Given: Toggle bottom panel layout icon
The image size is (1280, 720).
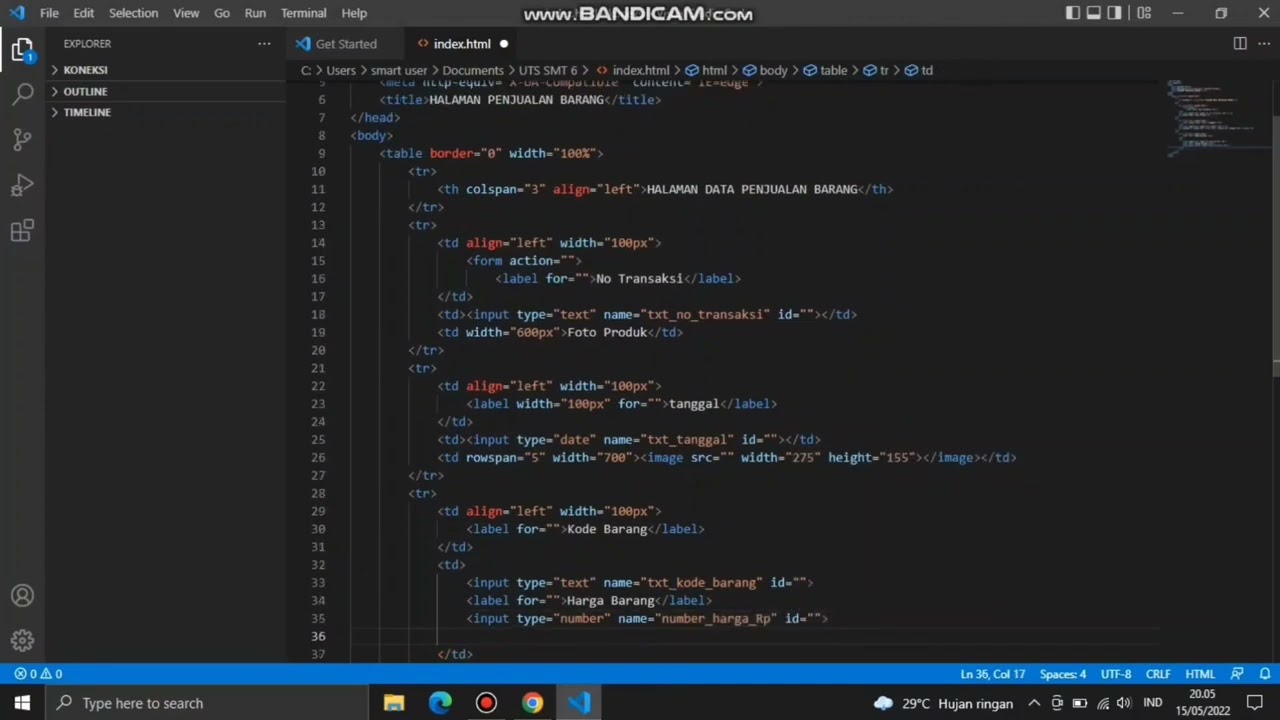Looking at the screenshot, I should 1094,13.
